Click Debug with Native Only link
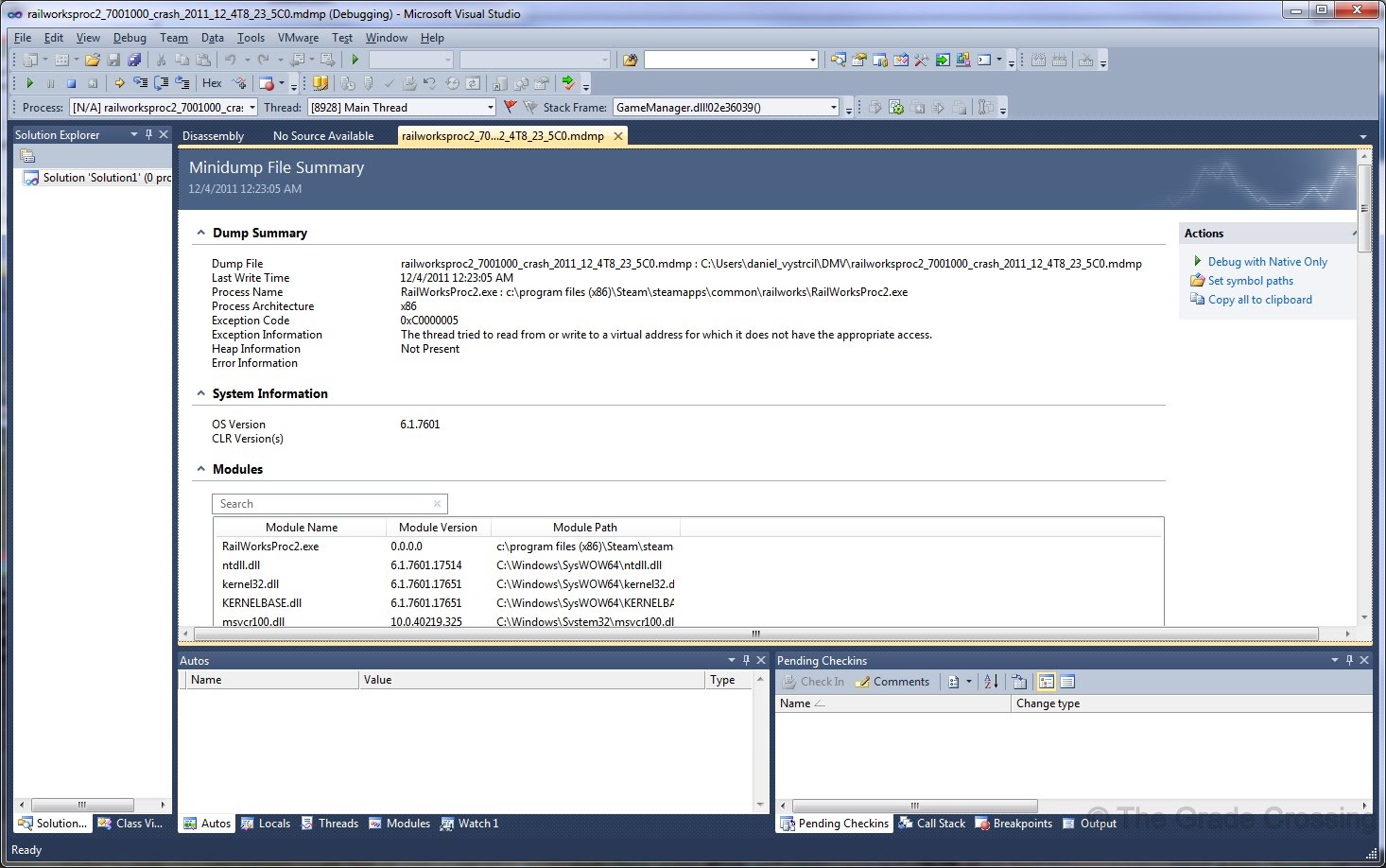1386x868 pixels. coord(1267,262)
